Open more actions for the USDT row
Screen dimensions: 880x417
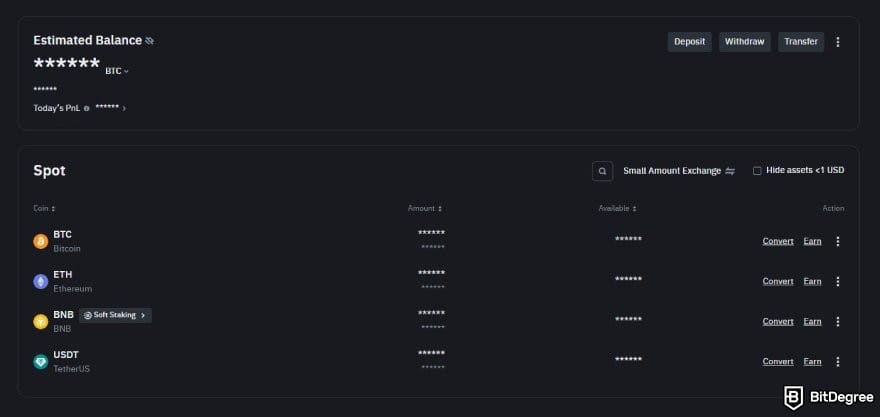pyautogui.click(x=838, y=362)
